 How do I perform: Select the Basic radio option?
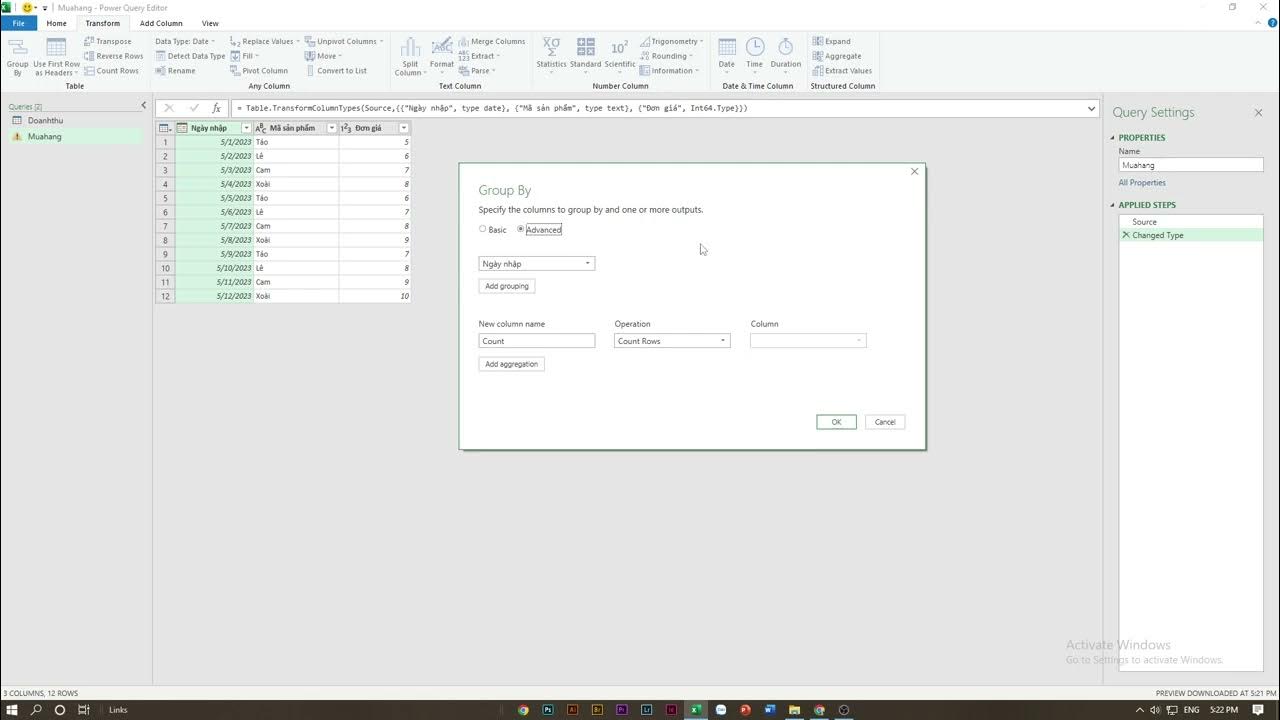[482, 229]
